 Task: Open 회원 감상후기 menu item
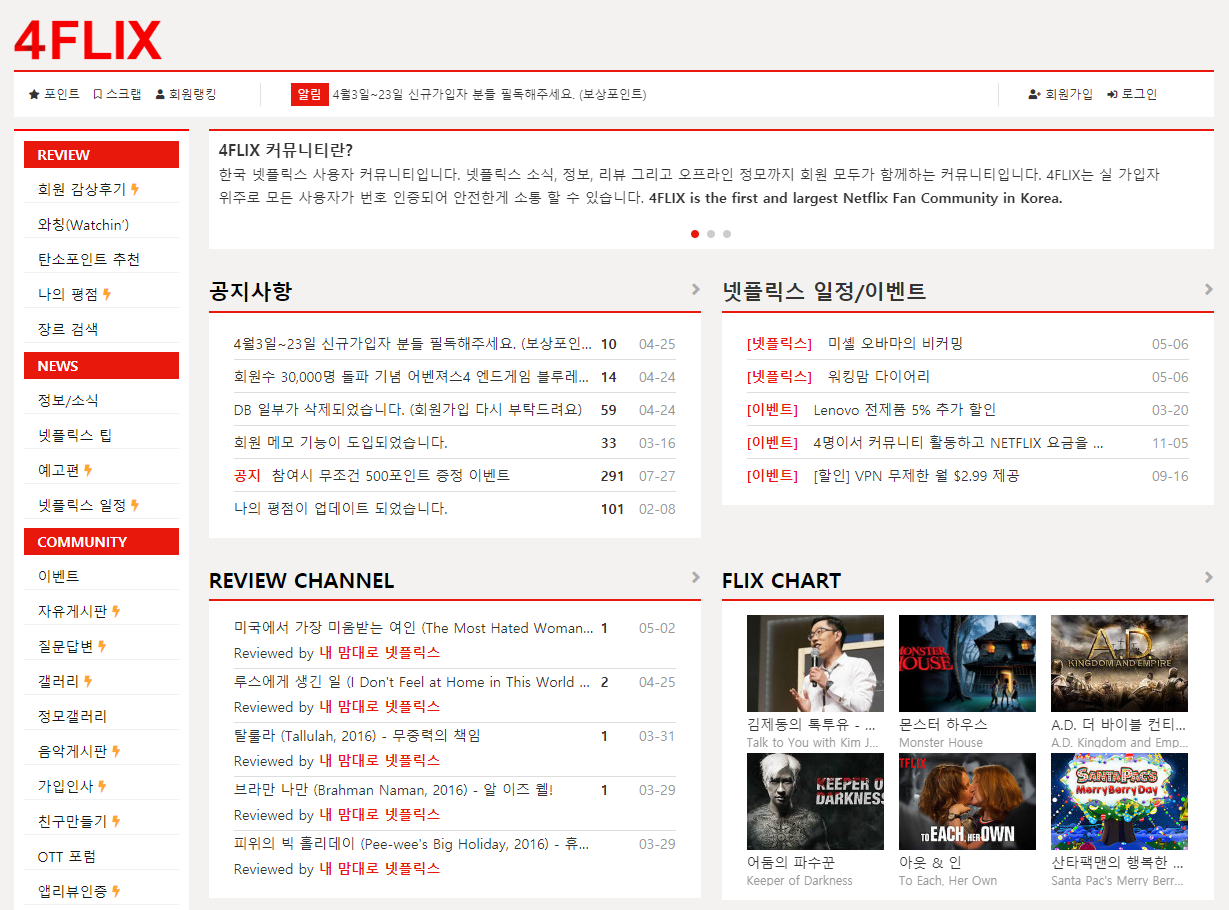(x=88, y=189)
